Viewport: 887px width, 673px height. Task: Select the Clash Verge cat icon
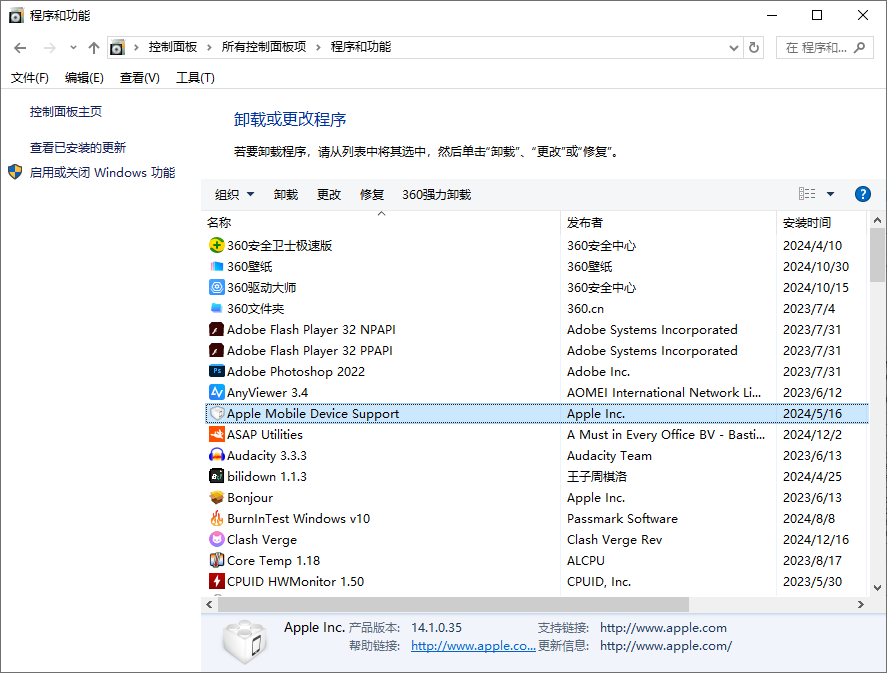pyautogui.click(x=216, y=539)
